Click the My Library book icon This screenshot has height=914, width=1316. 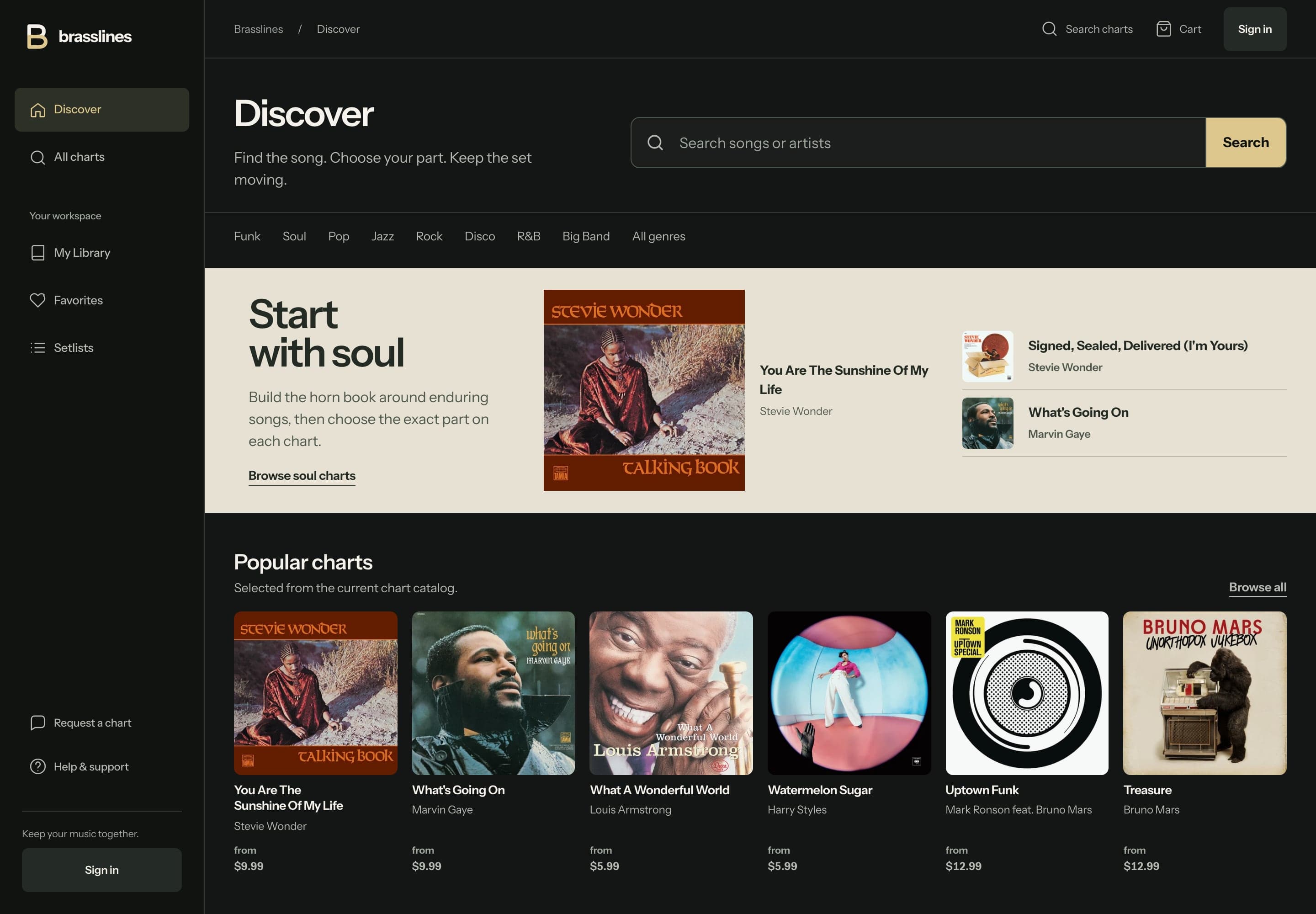(x=38, y=253)
